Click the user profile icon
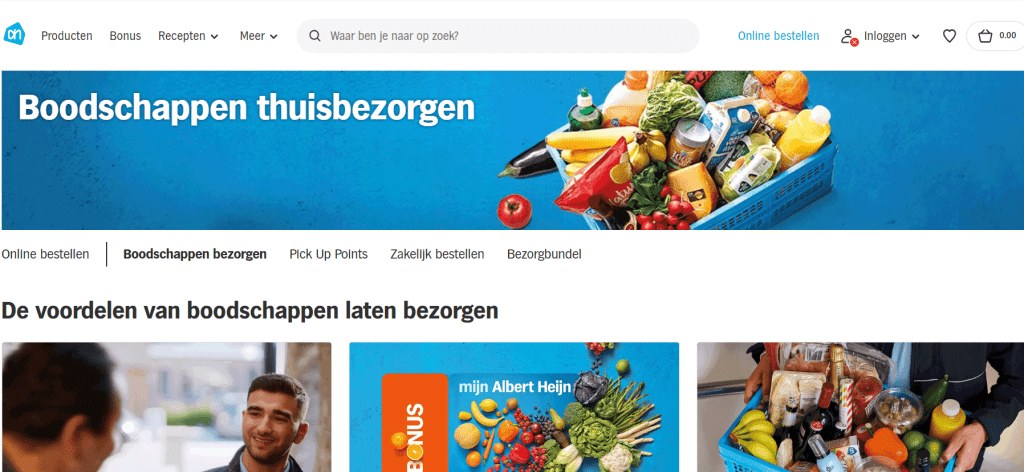The image size is (1024, 472). tap(848, 37)
